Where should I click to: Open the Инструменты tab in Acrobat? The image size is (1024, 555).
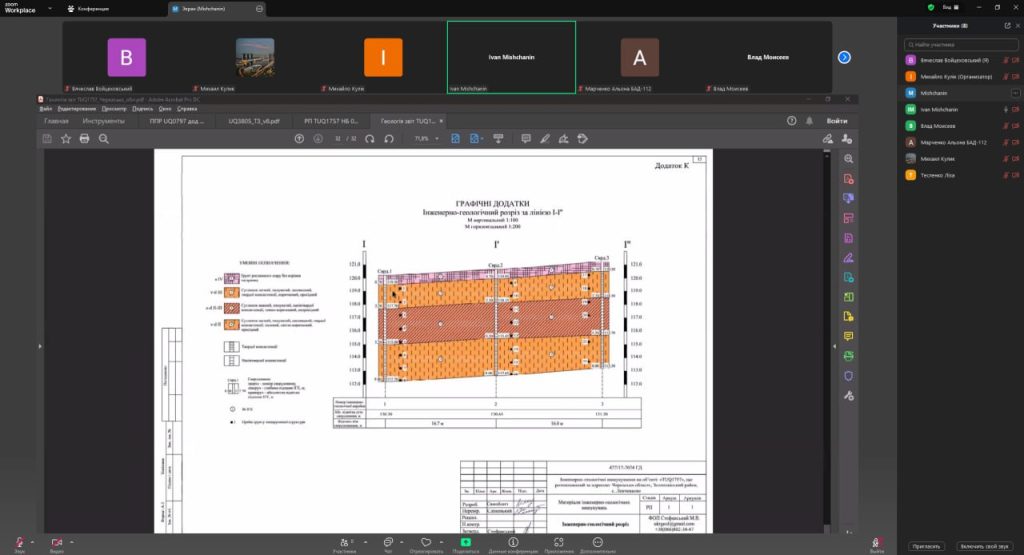(x=103, y=121)
